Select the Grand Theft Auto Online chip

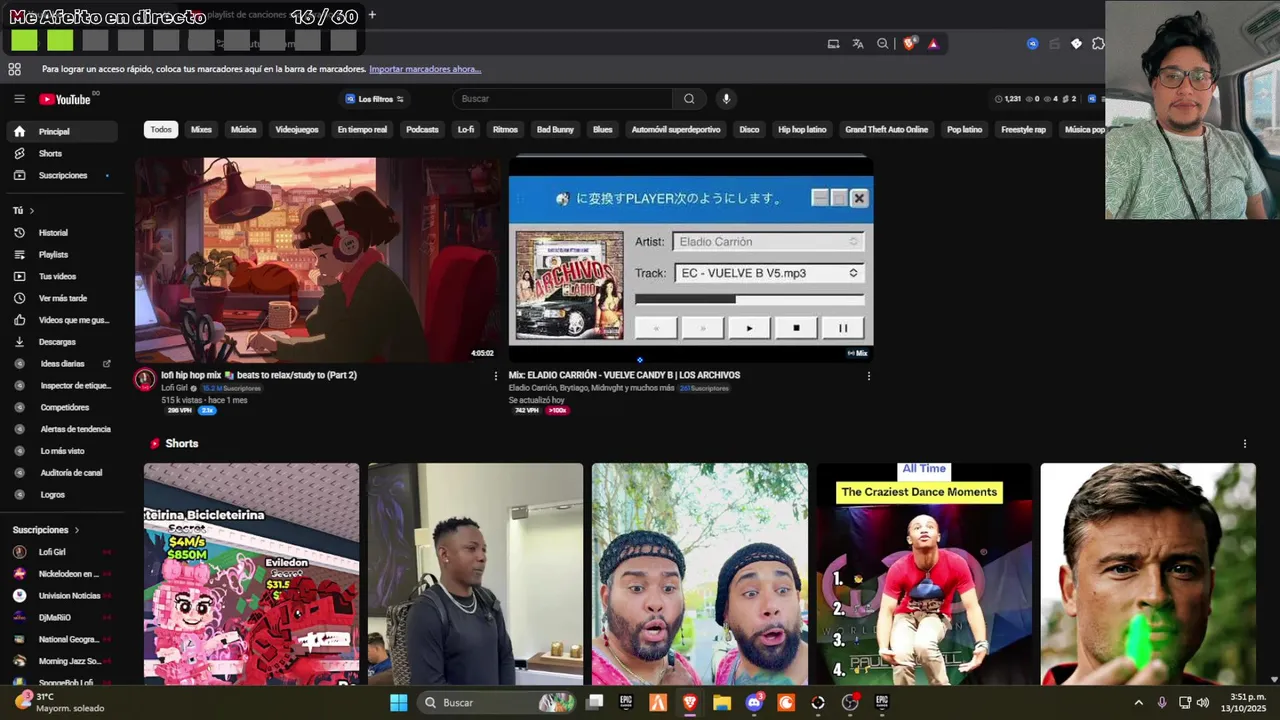tap(887, 130)
